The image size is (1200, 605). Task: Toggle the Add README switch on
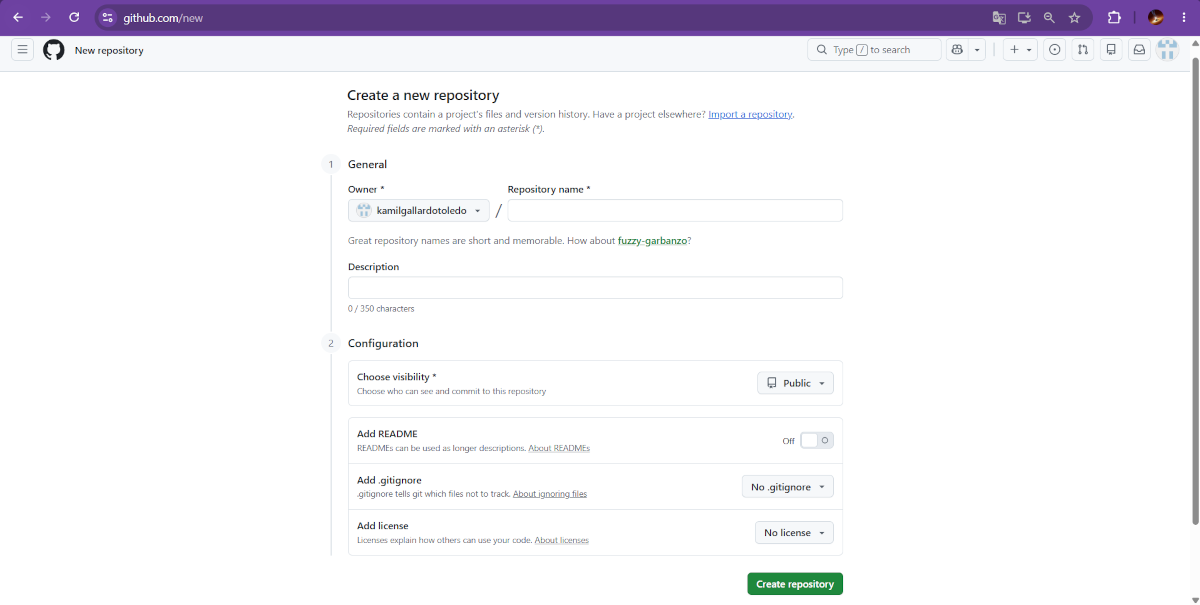pos(817,441)
